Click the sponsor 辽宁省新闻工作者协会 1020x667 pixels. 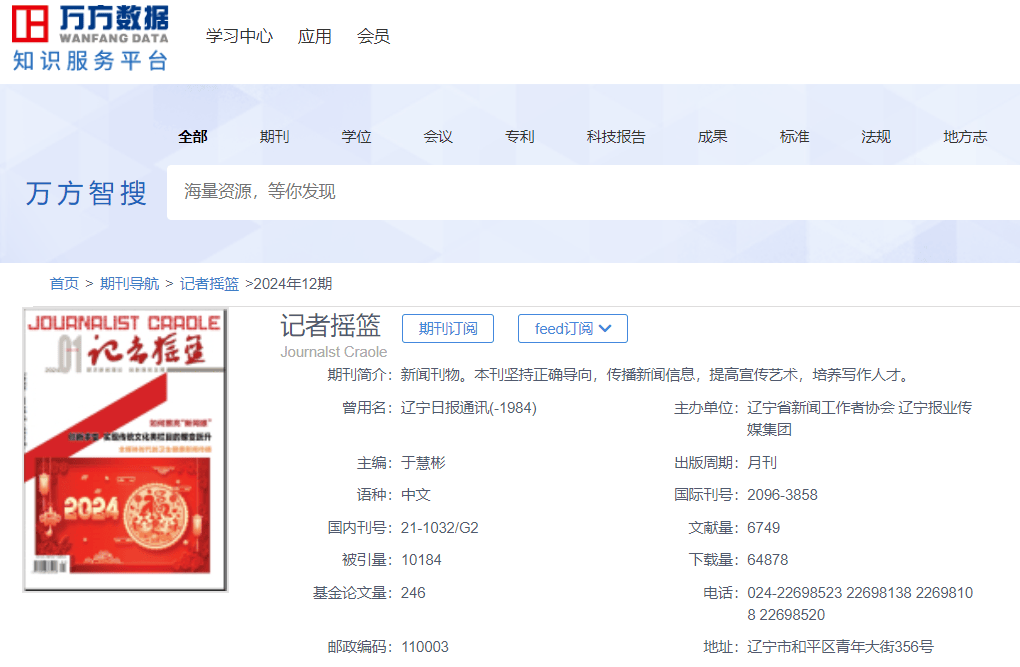(x=821, y=408)
